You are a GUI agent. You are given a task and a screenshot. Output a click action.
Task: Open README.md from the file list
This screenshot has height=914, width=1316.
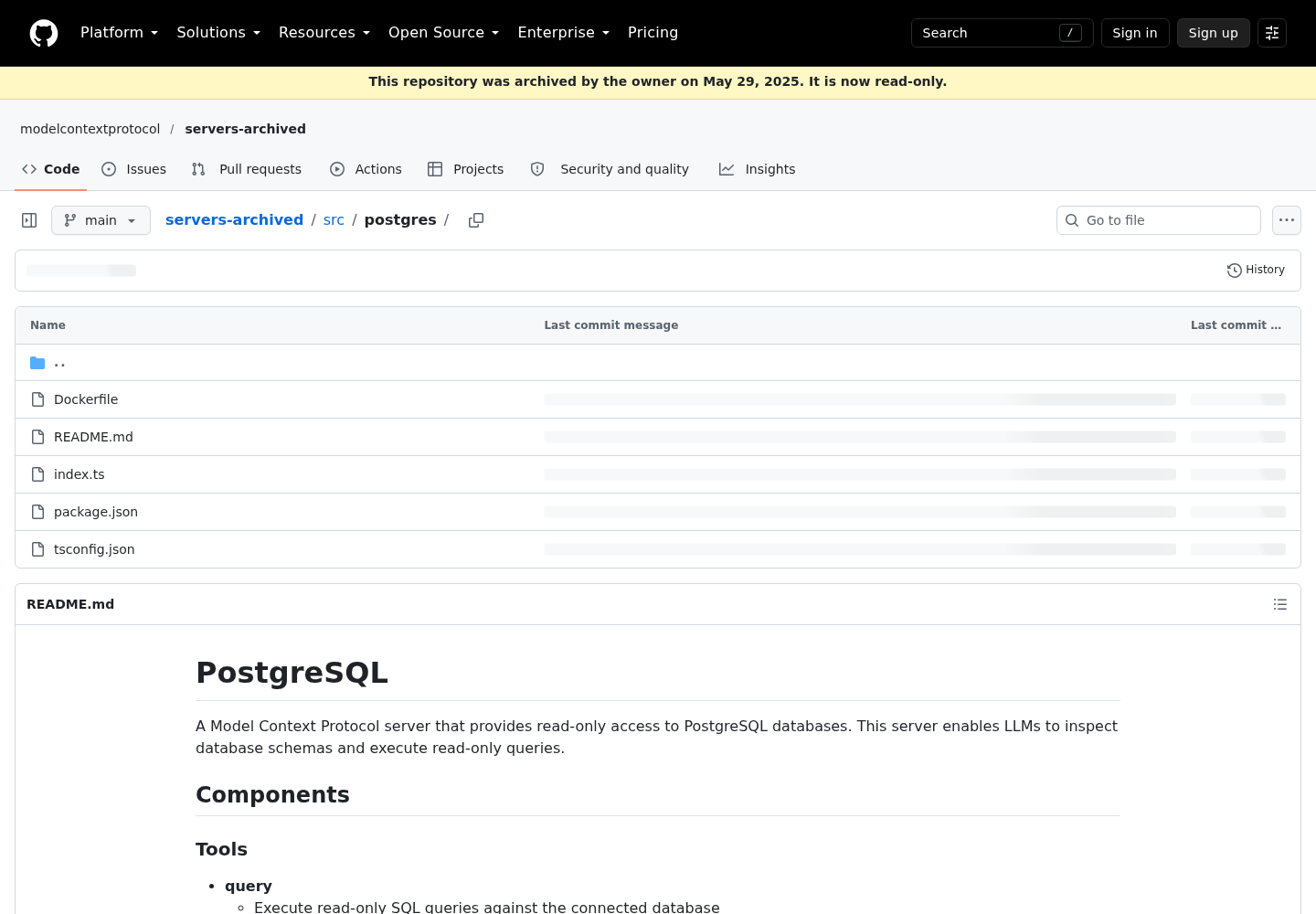(x=93, y=437)
